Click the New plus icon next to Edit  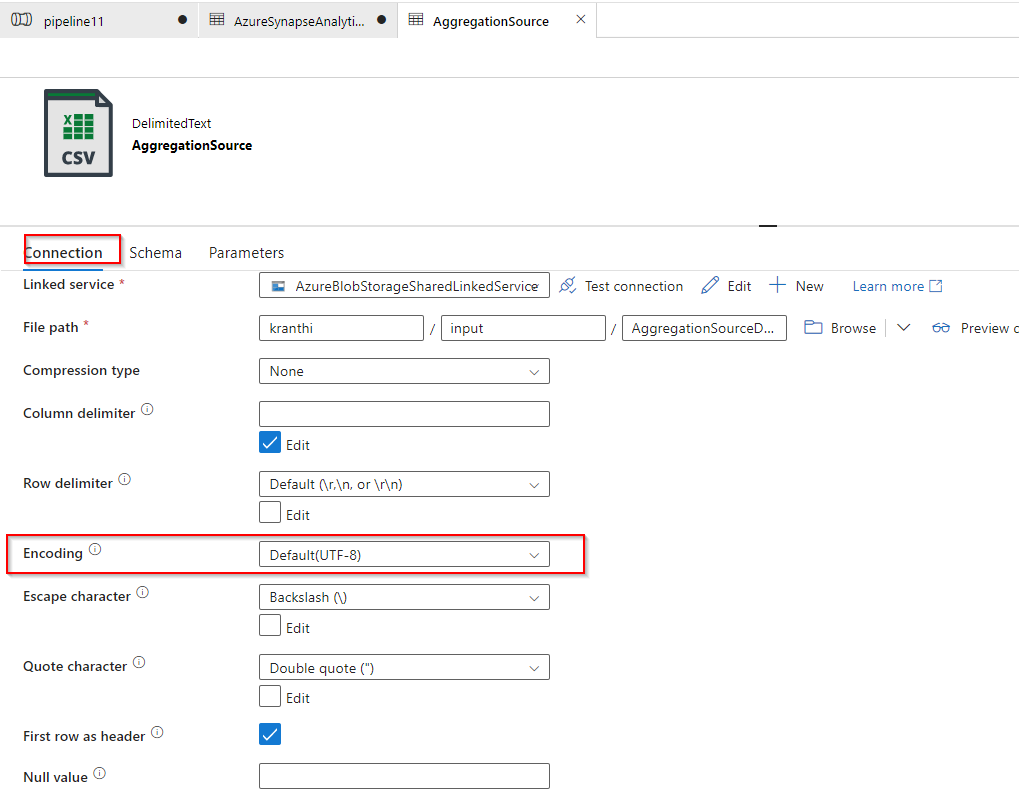778,285
